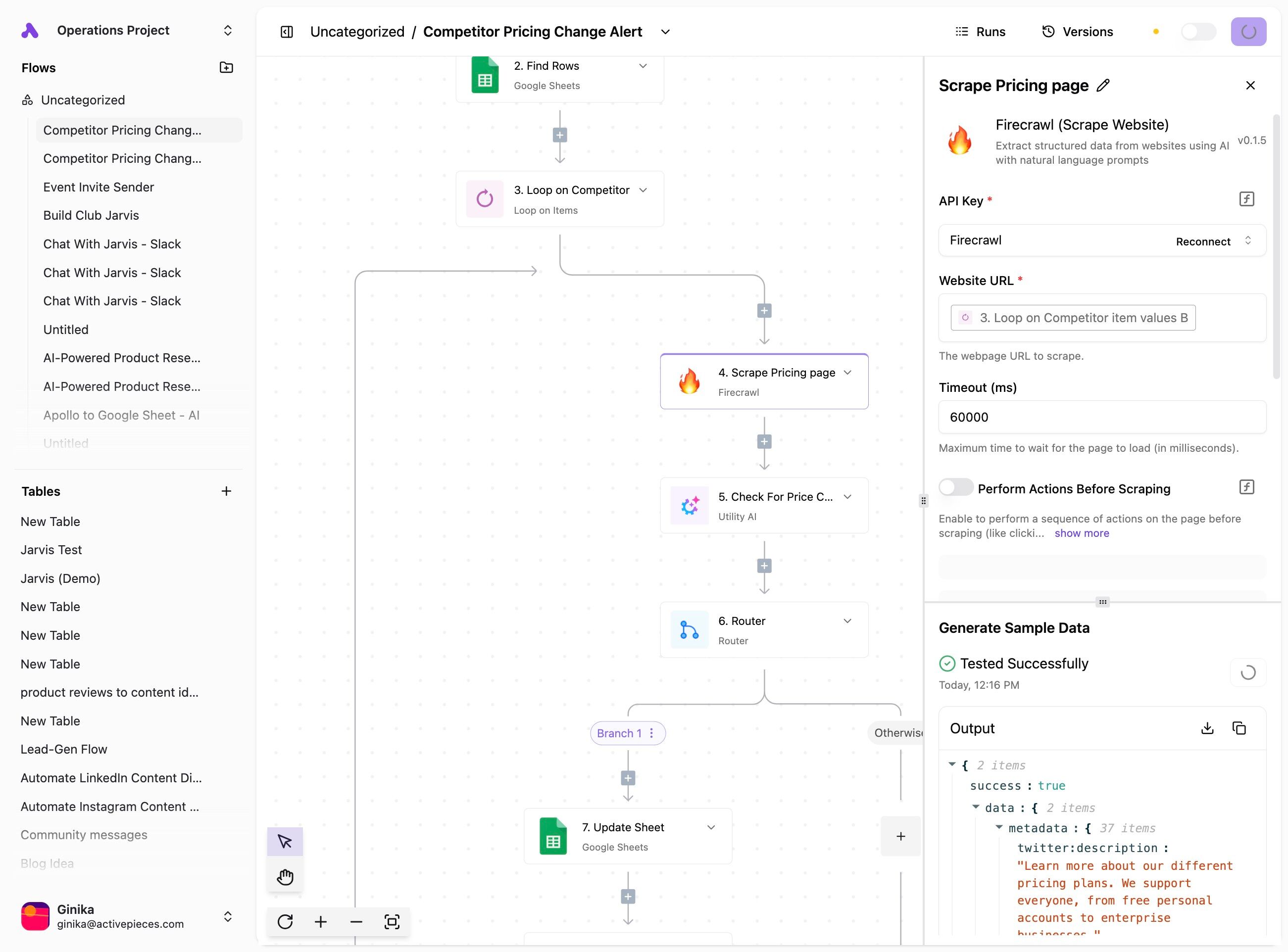Toggle the flow publish switch in header
The image size is (1288, 952).
click(x=1198, y=32)
